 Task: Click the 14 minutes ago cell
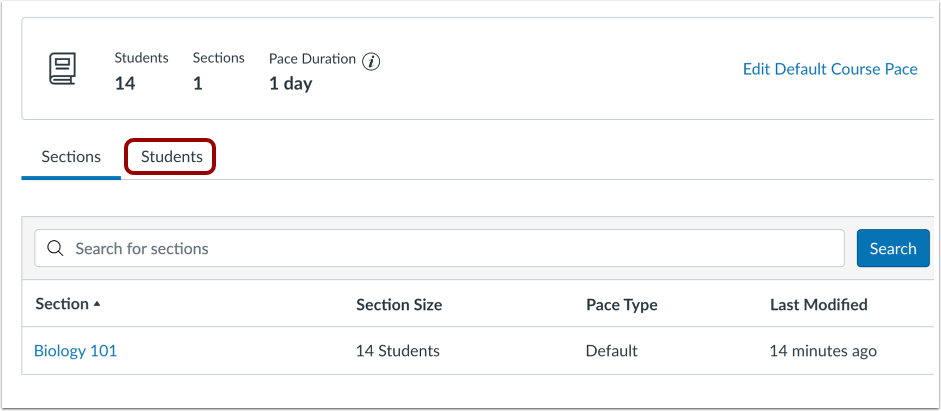[823, 351]
